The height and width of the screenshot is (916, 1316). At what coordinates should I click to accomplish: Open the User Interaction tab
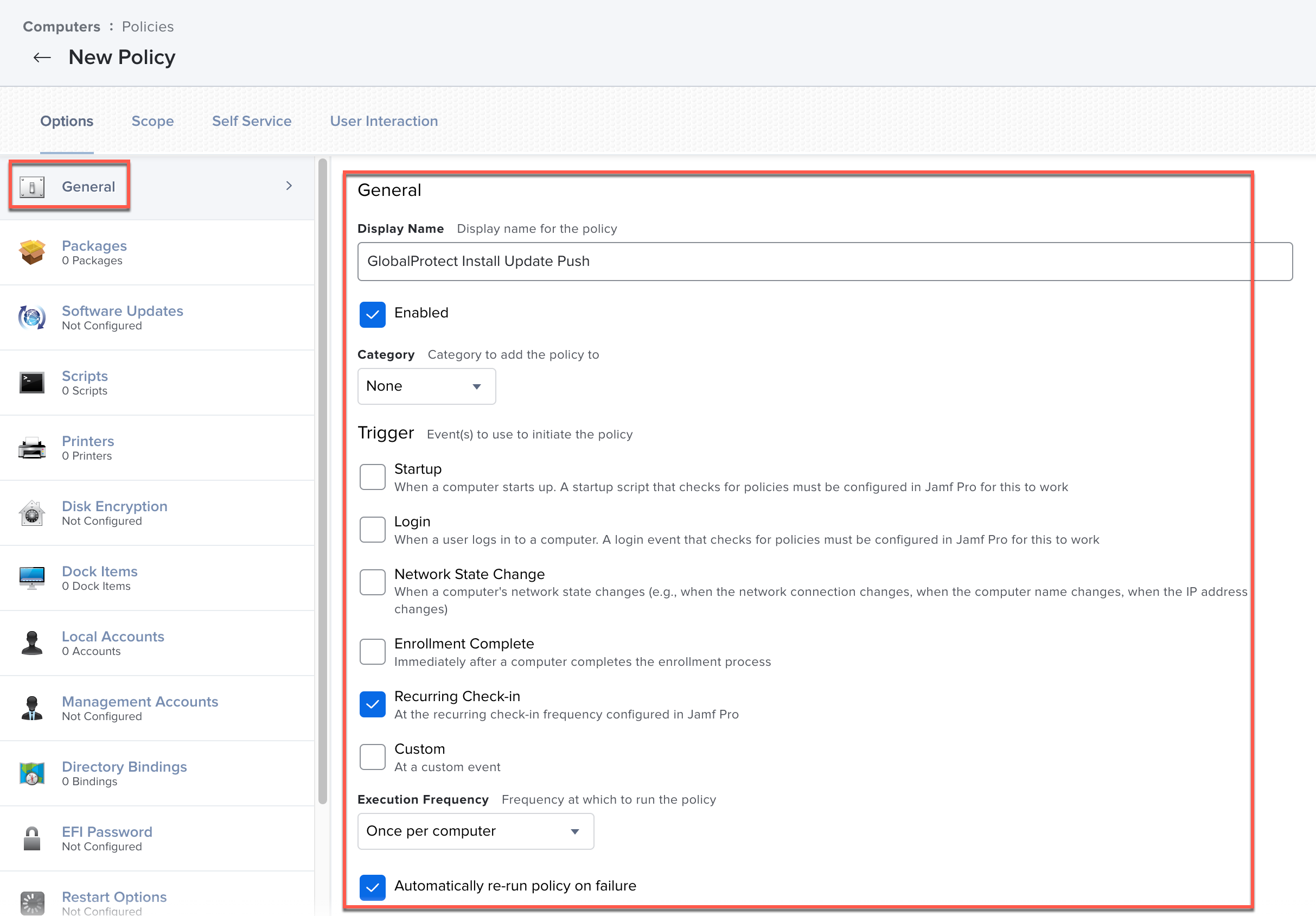point(384,121)
